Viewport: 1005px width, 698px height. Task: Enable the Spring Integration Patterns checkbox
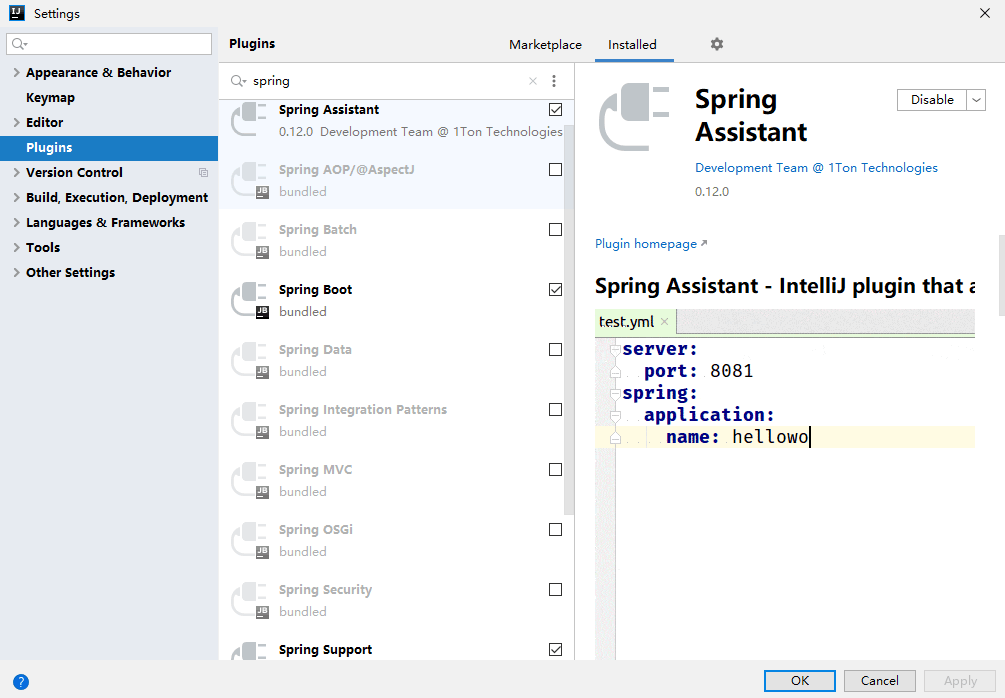point(556,410)
